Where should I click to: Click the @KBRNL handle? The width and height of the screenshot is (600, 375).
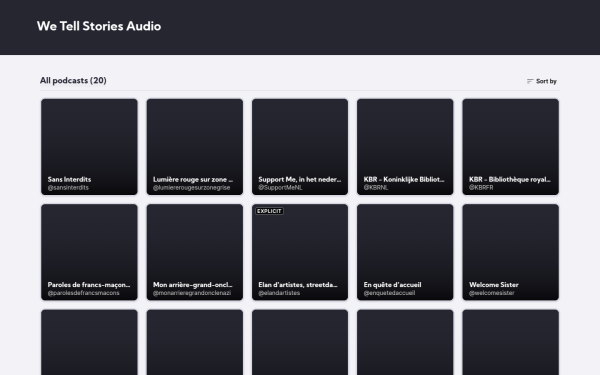(376, 188)
